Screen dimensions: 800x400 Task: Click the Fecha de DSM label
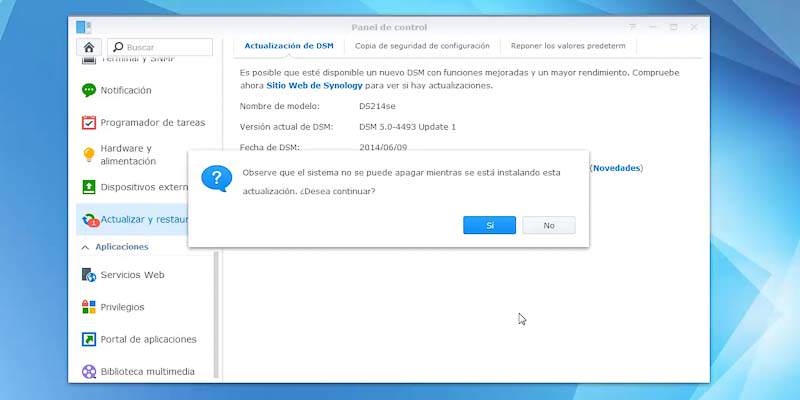[x=269, y=147]
